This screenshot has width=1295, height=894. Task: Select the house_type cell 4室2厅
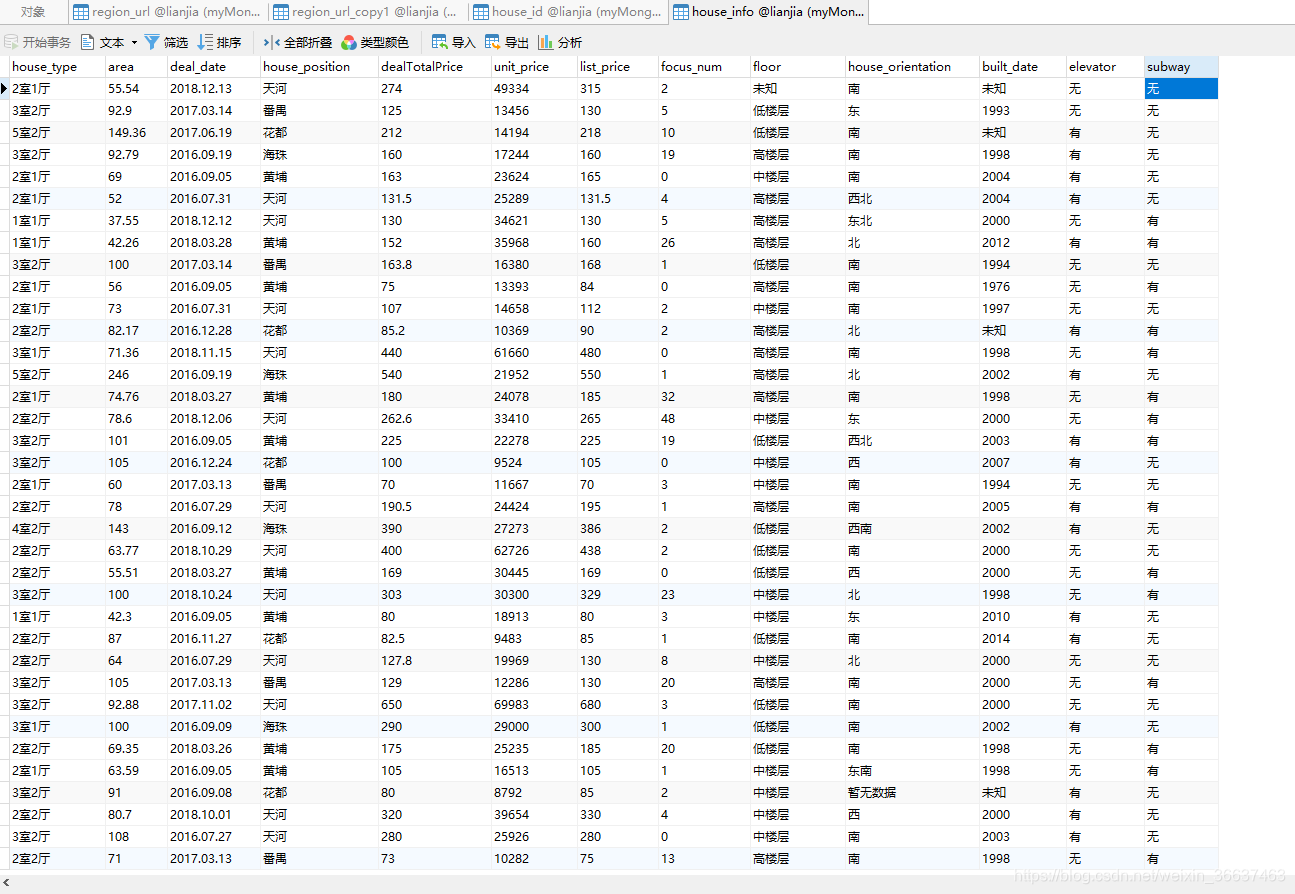tap(57, 529)
